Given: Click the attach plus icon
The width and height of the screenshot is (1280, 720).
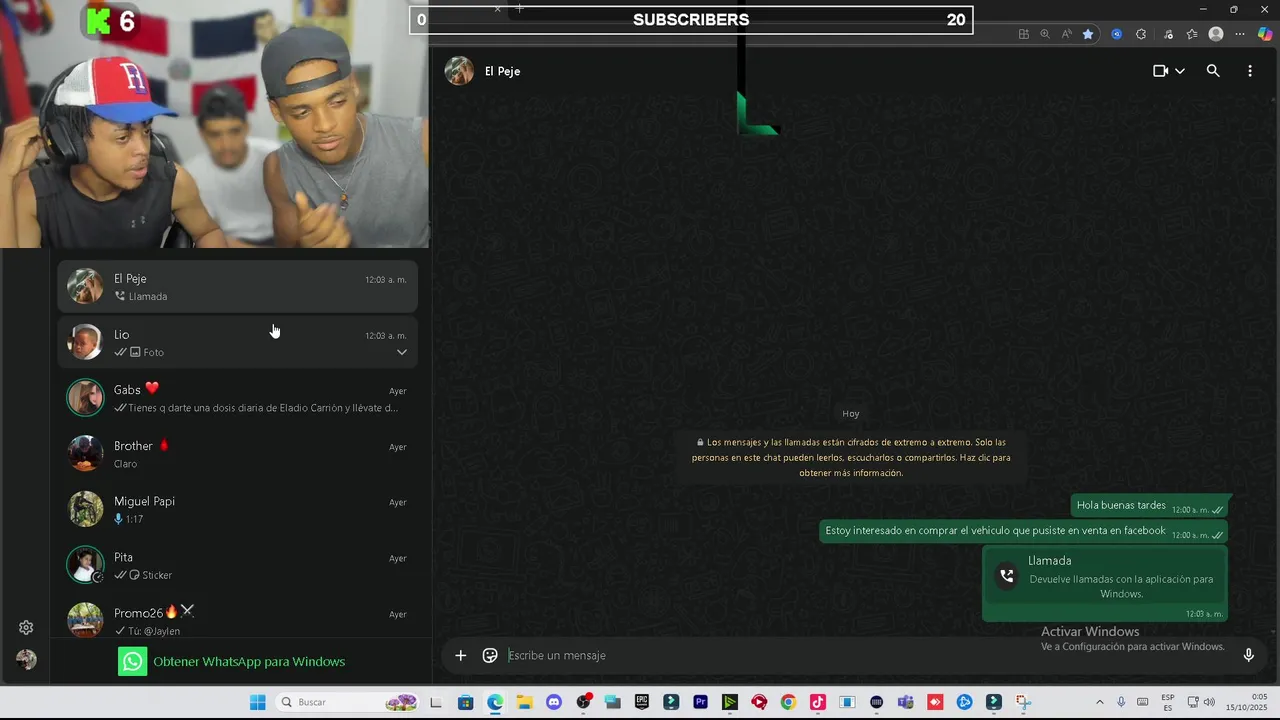Looking at the screenshot, I should coord(461,655).
